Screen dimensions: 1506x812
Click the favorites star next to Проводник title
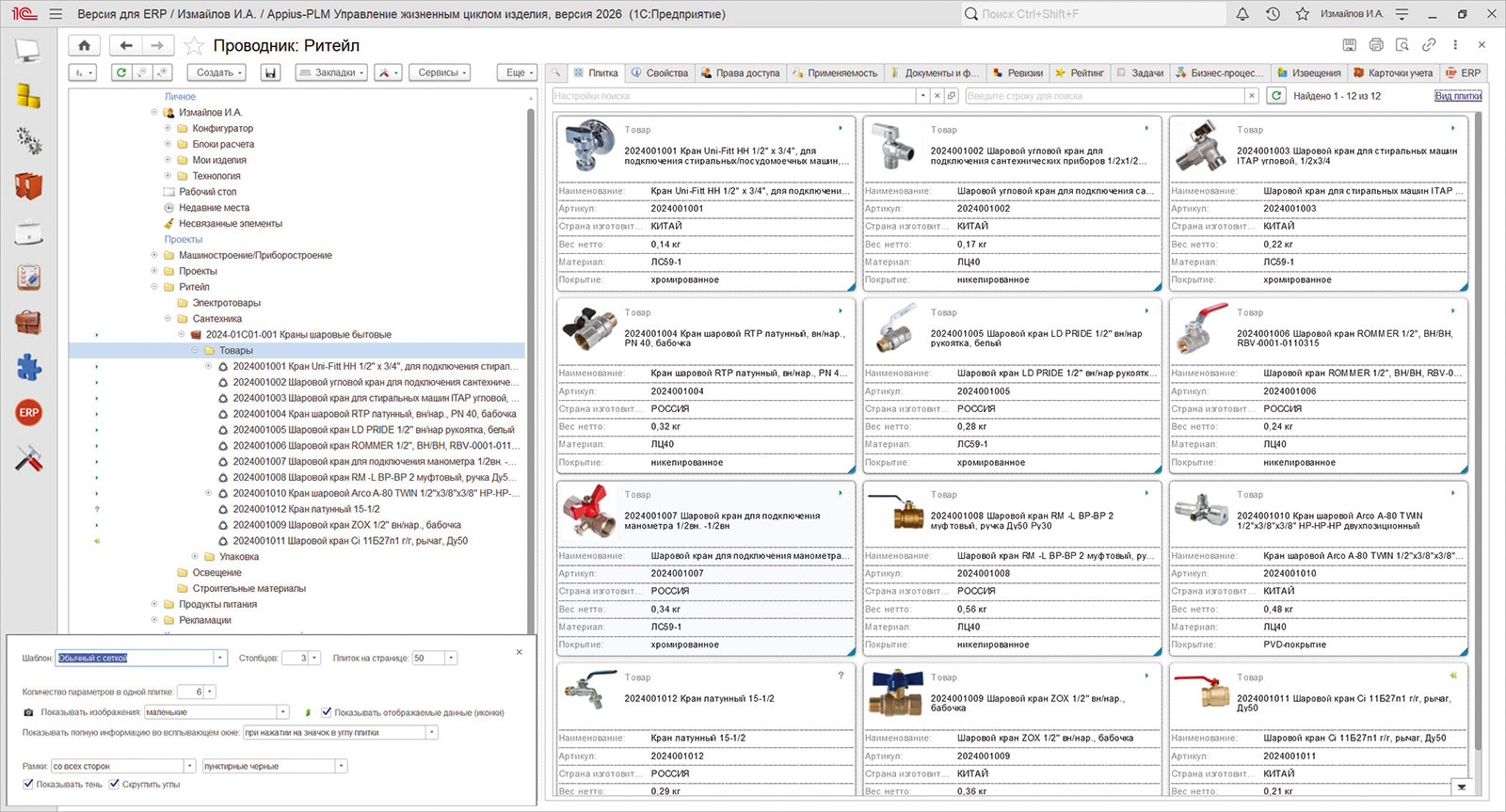pos(194,45)
